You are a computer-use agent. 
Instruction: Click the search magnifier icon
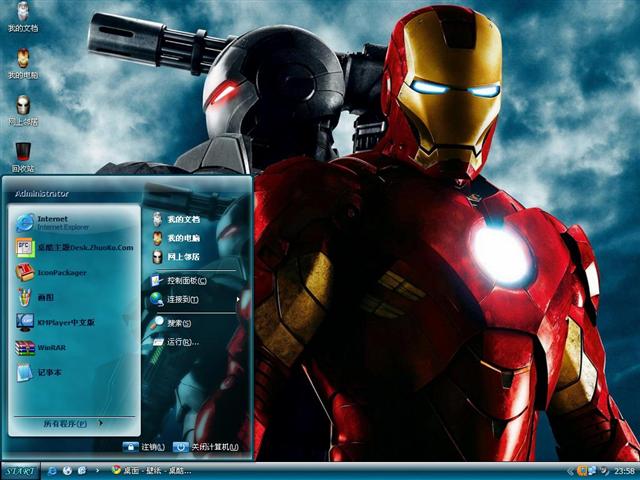(x=157, y=323)
